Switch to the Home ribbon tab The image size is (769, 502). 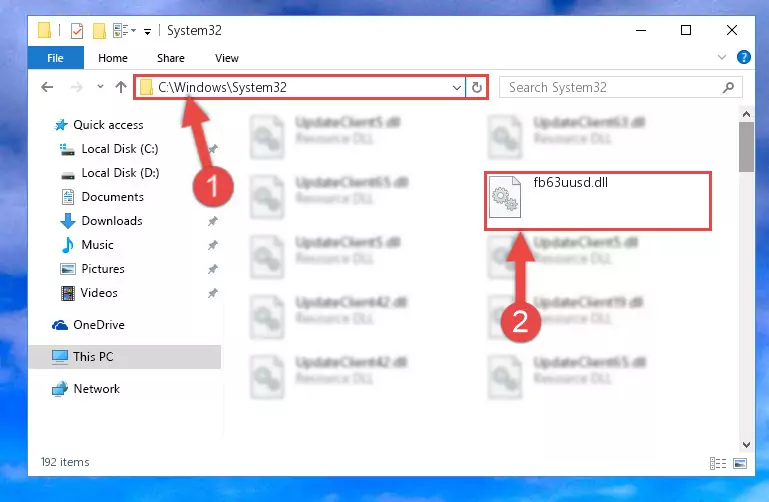[x=113, y=58]
